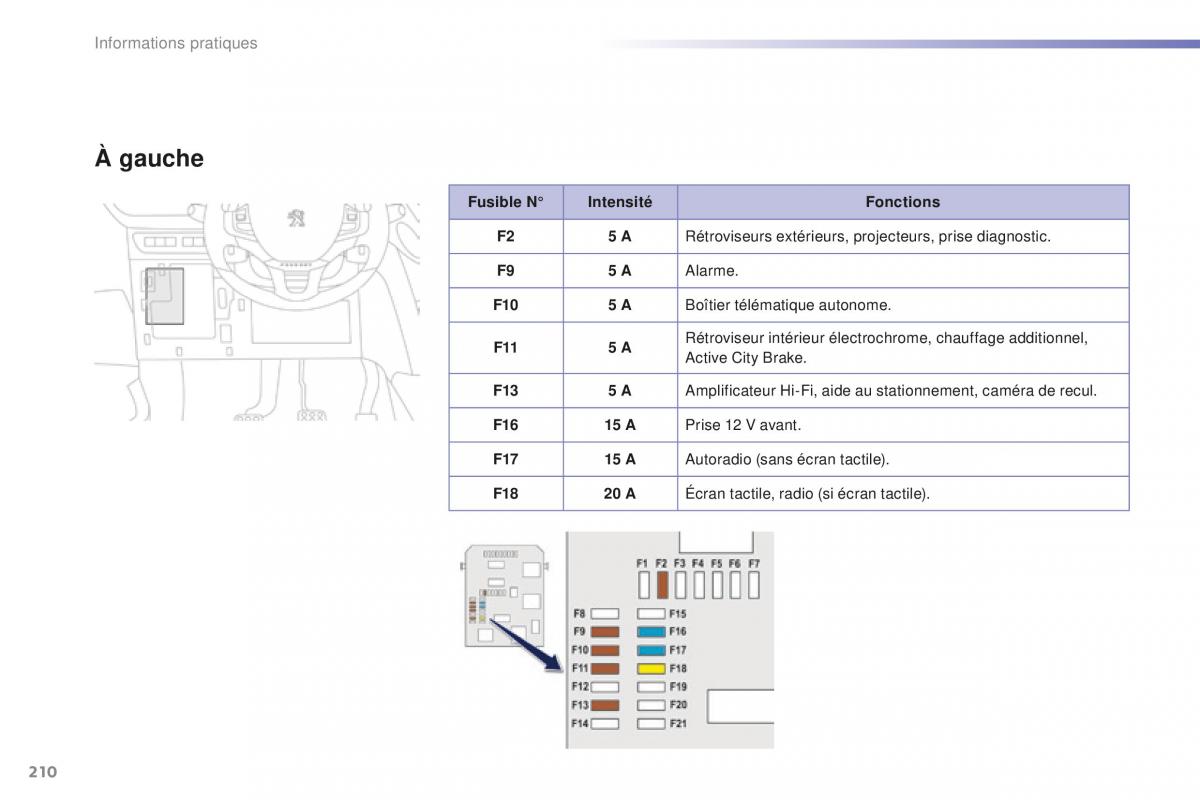Viewport: 1200px width, 800px height.
Task: Click the F10 cell in the table
Action: 506,305
